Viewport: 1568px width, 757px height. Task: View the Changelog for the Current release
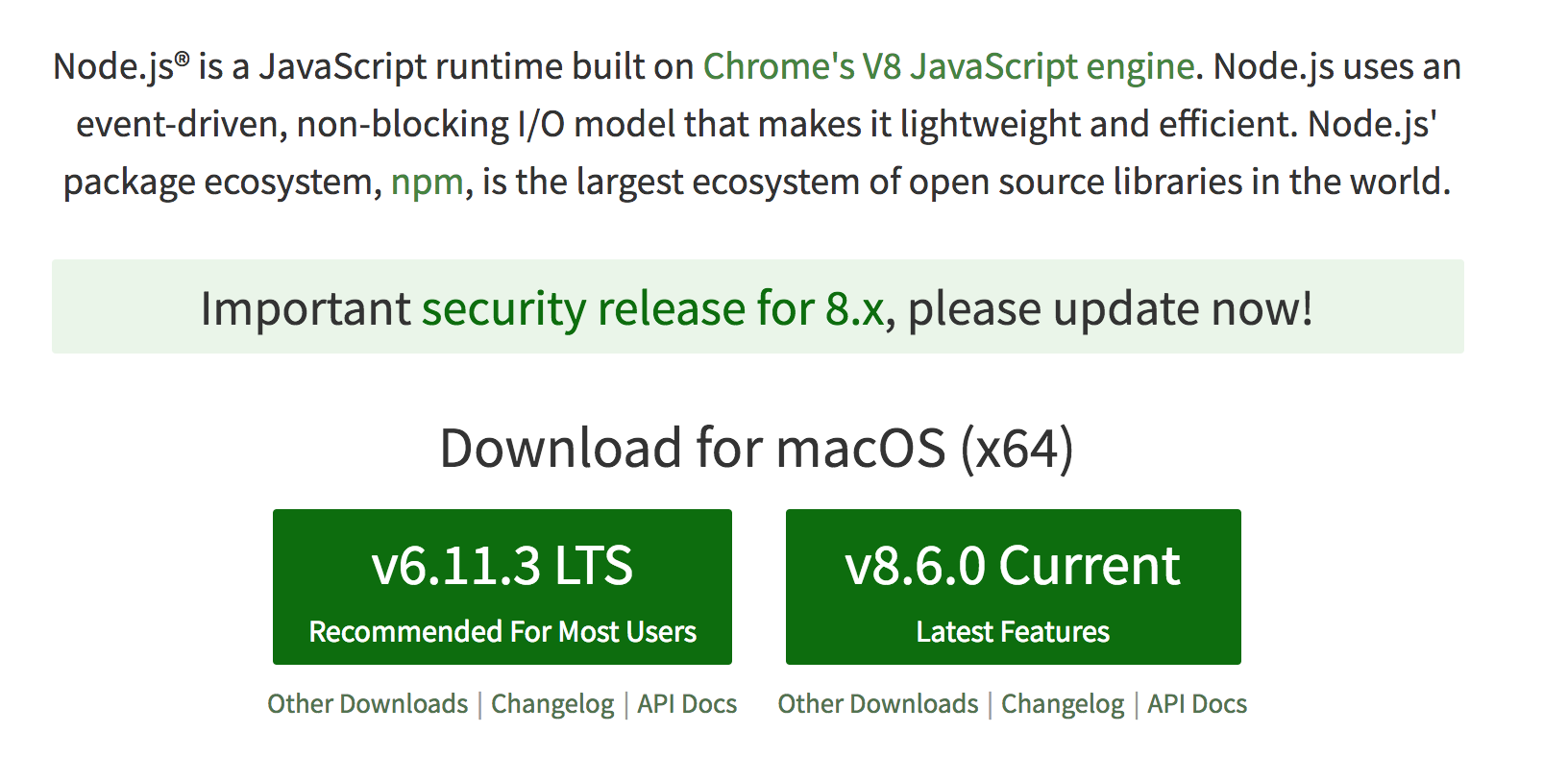click(1063, 704)
